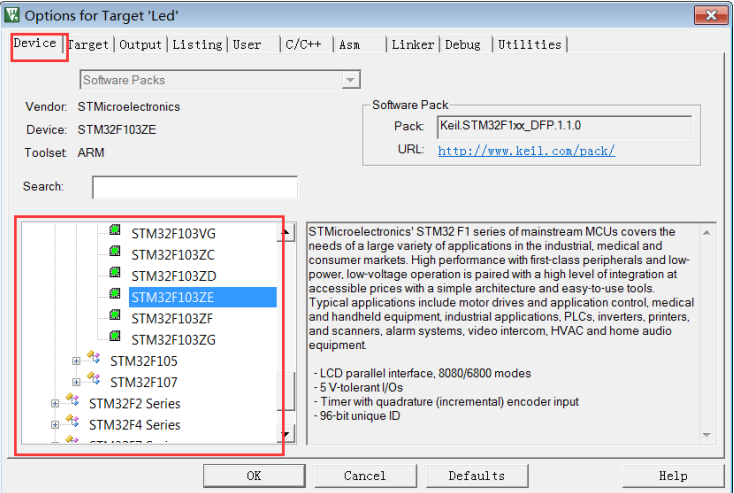The height and width of the screenshot is (493, 734).
Task: Click the '5 V-tolerant I/Os' description line
Action: tap(358, 387)
